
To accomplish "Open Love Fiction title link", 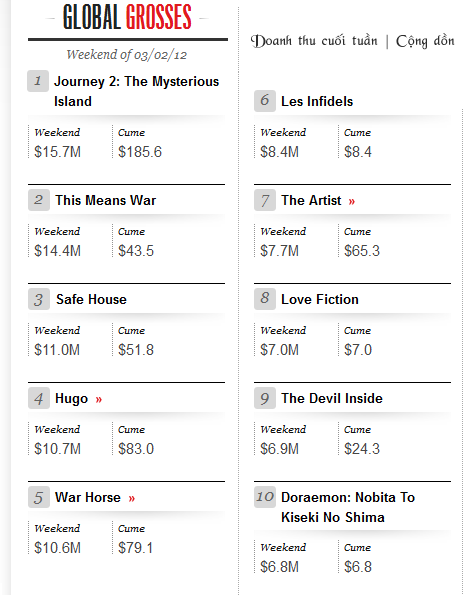I will click(x=320, y=299).
